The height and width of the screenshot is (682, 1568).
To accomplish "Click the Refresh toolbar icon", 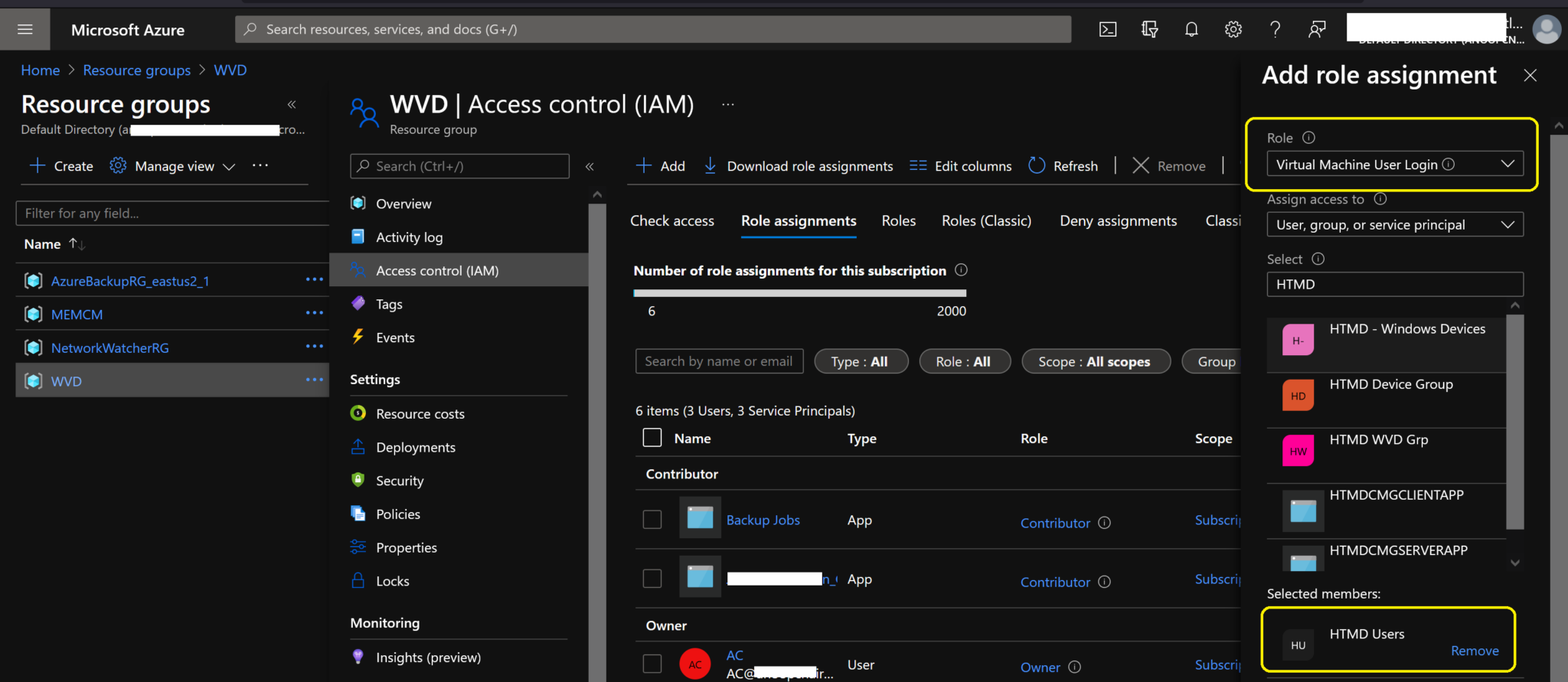I will [1037, 166].
